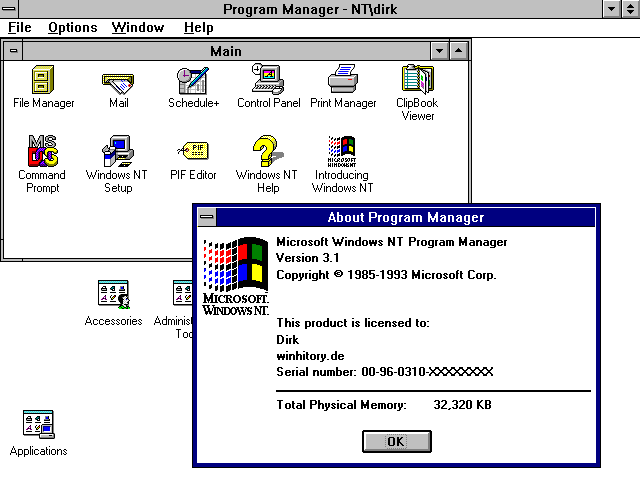Open the Help menu
This screenshot has height=480, width=640.
[x=198, y=27]
